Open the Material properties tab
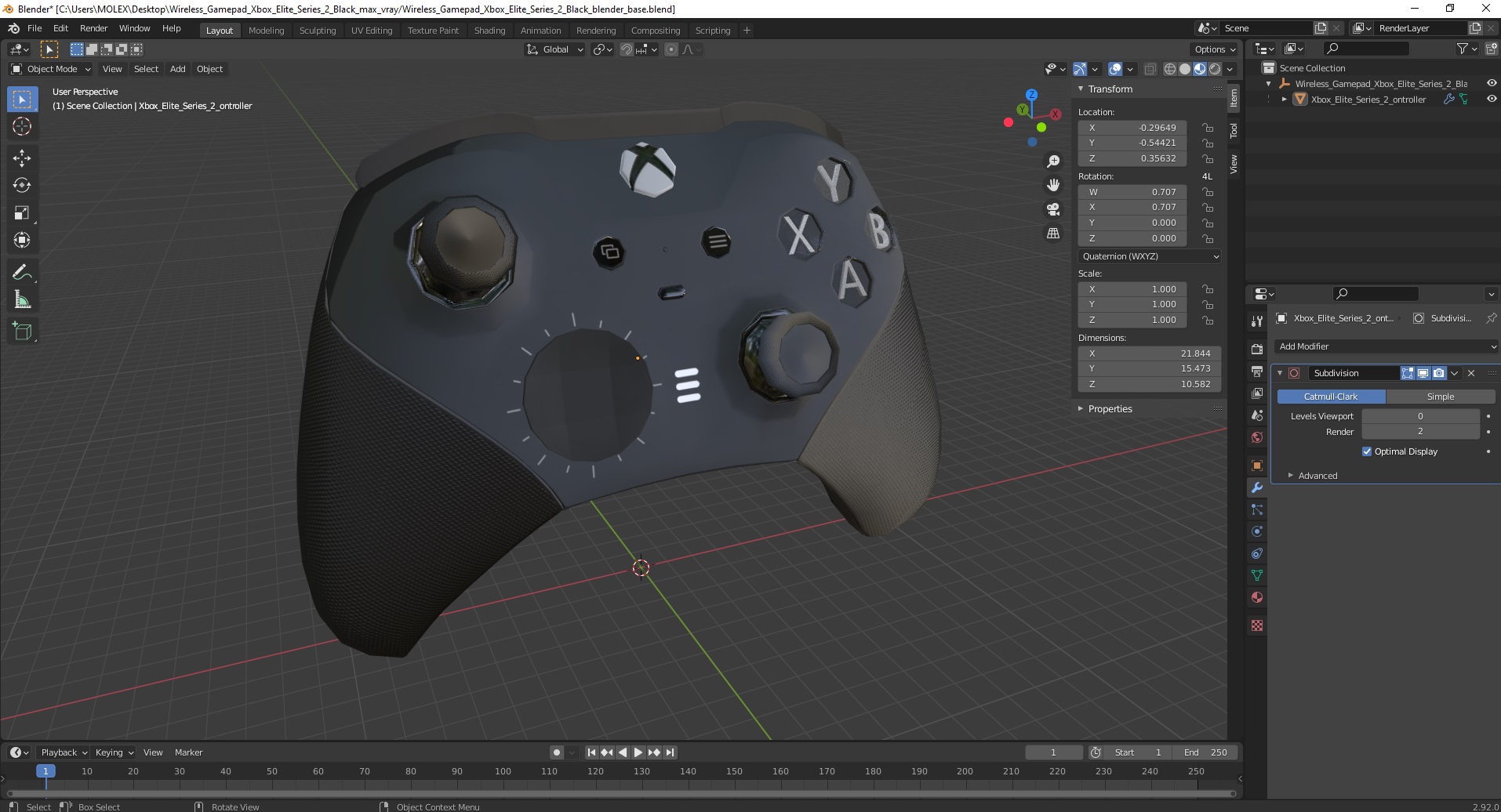1501x812 pixels. point(1257,597)
